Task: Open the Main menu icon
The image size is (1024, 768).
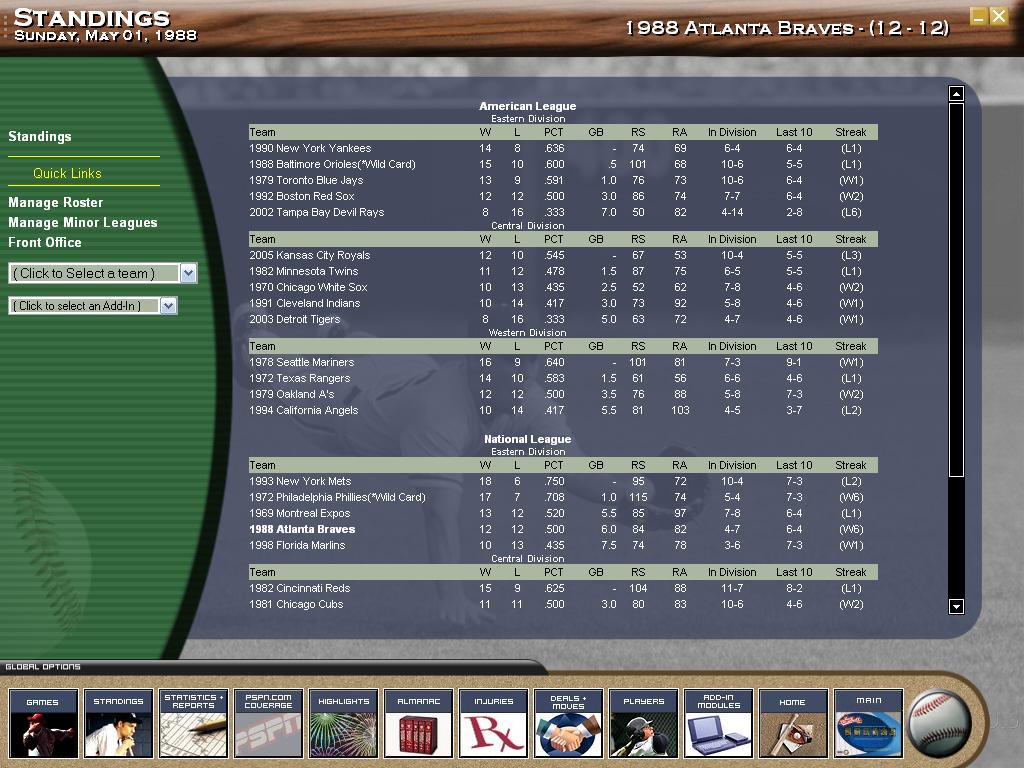Action: pyautogui.click(x=869, y=723)
